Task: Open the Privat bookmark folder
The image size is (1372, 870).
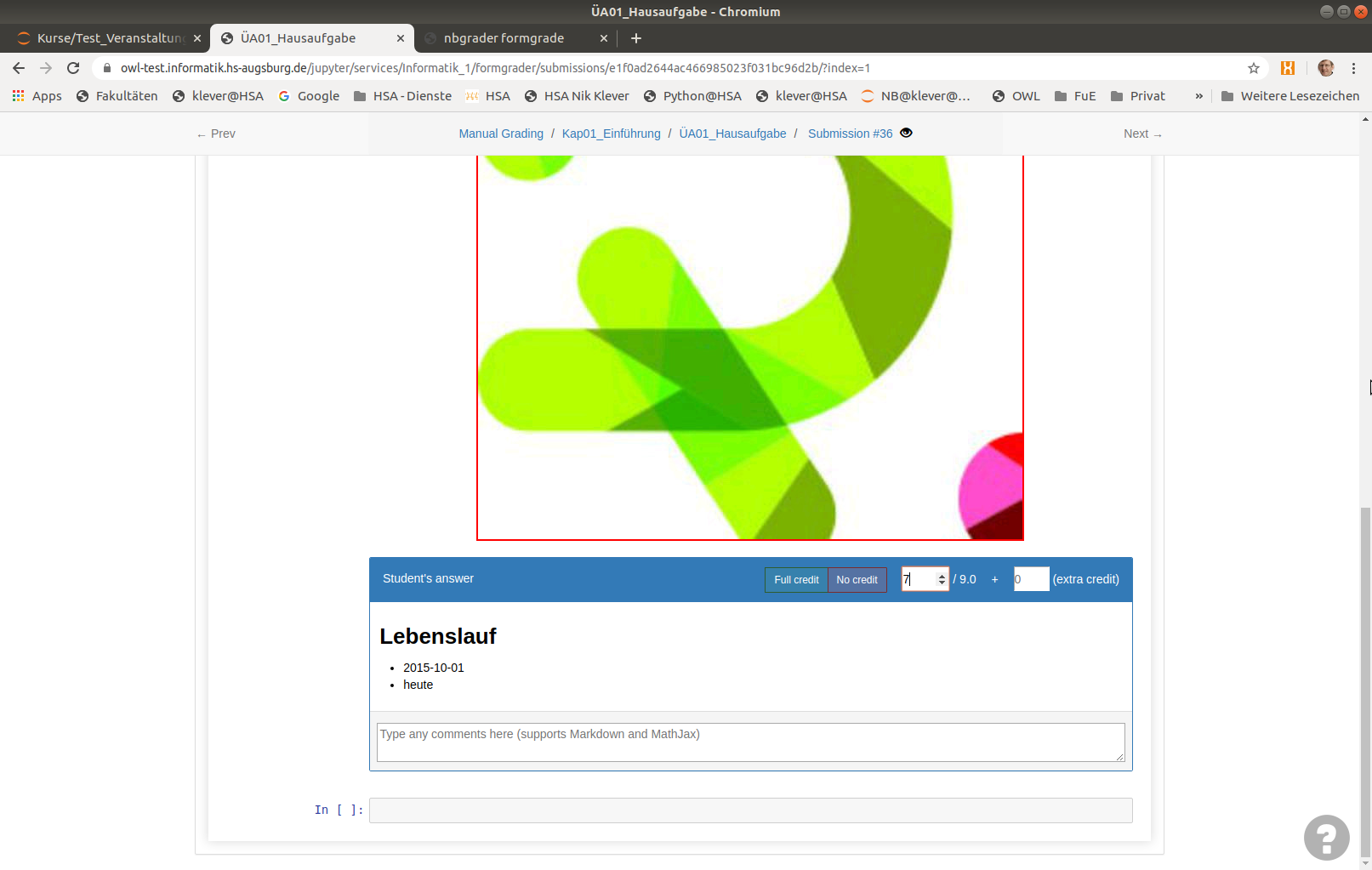Action: point(1138,96)
